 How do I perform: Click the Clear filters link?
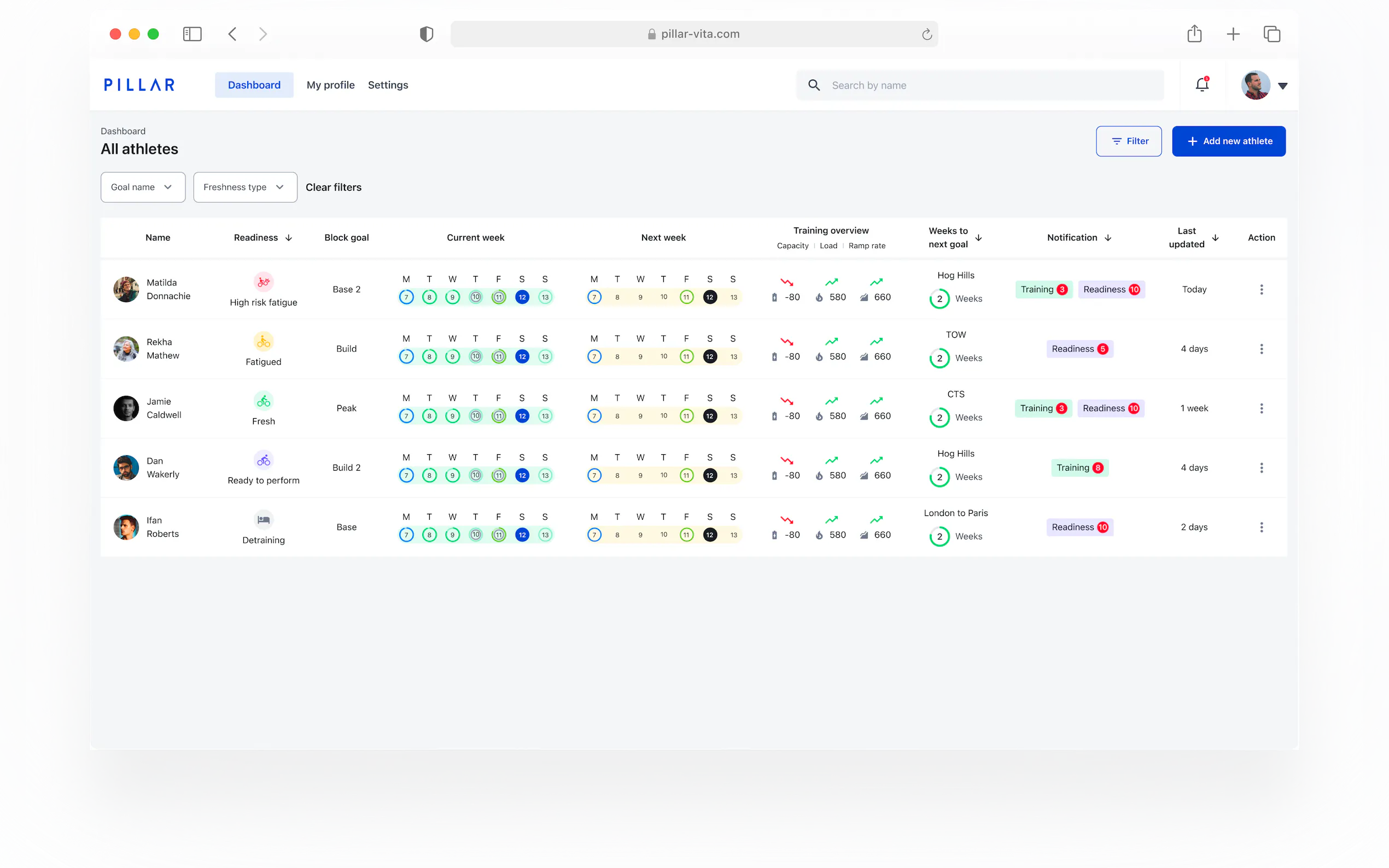click(x=333, y=187)
